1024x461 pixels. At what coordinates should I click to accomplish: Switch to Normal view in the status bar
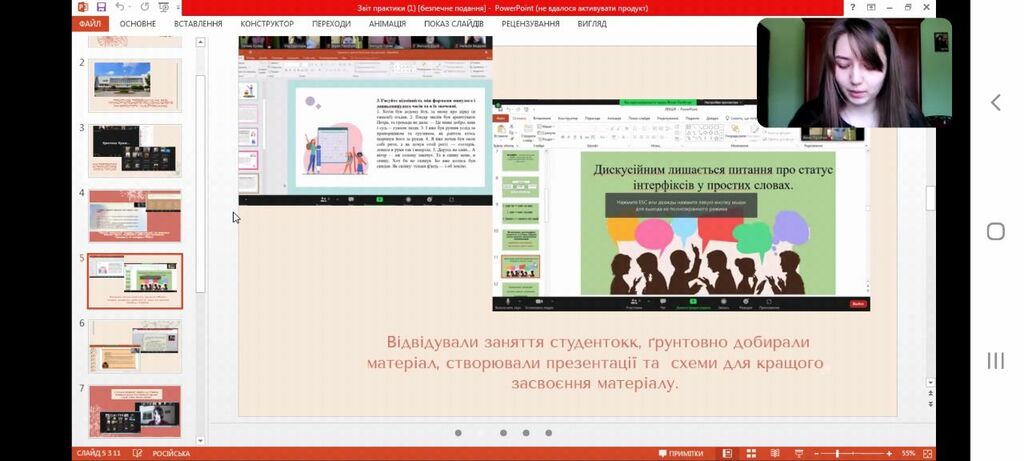(x=728, y=453)
